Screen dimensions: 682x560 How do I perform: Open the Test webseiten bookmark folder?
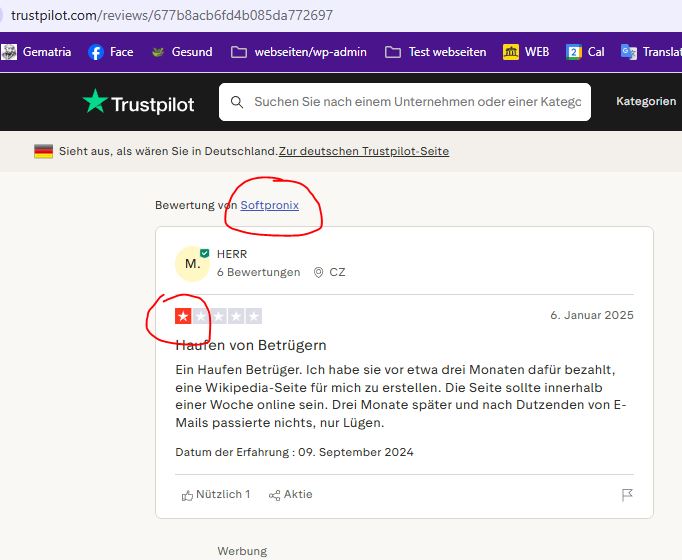(x=435, y=52)
